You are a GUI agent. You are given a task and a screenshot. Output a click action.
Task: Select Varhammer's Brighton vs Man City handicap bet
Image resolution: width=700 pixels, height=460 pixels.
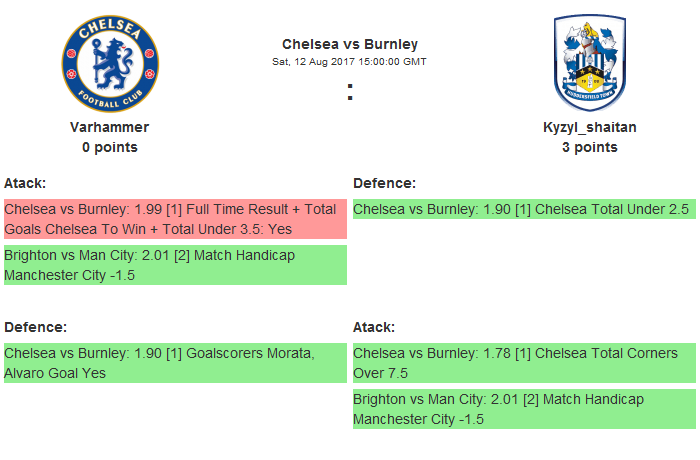[x=174, y=265]
